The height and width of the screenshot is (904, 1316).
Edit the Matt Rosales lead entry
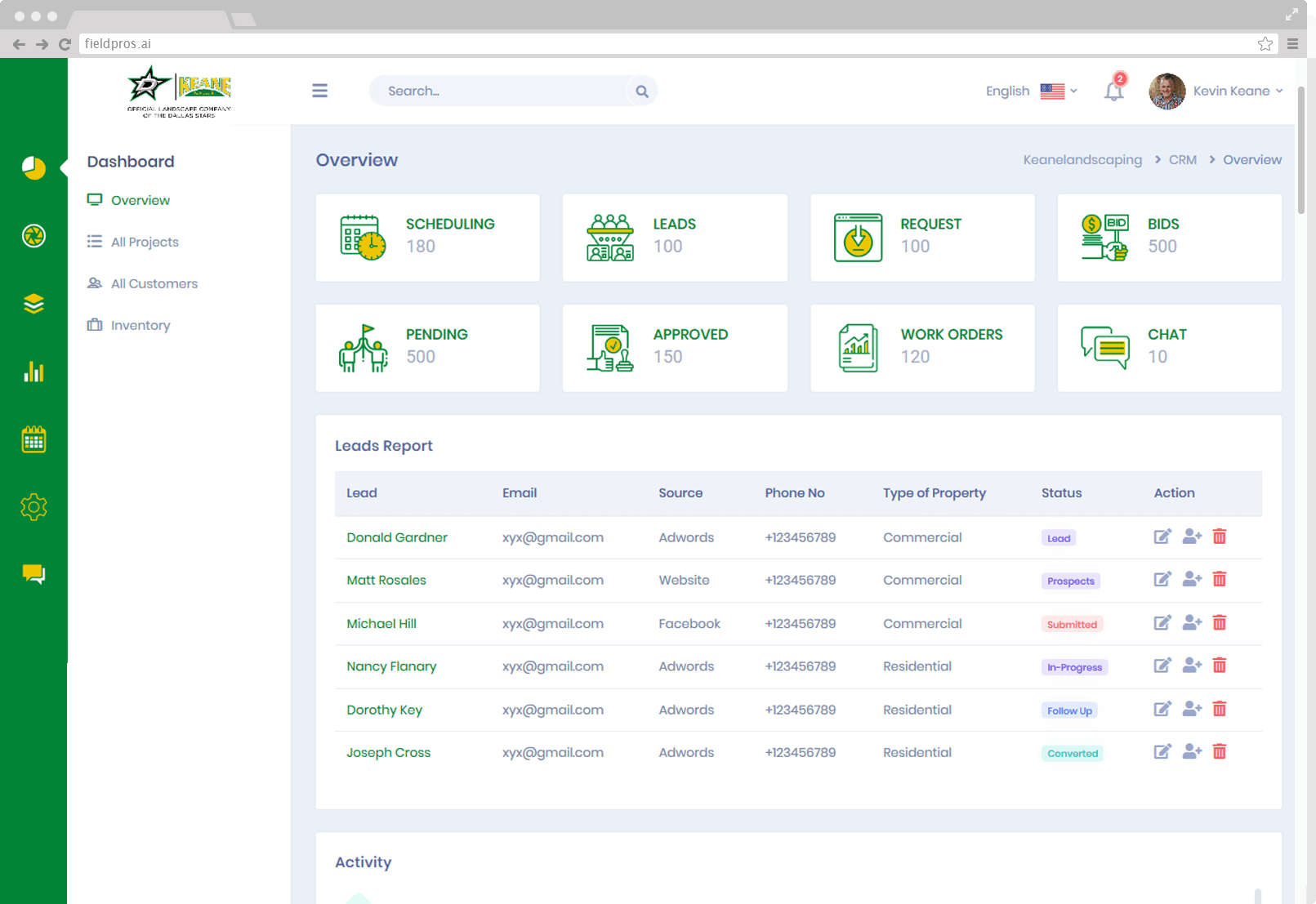[1162, 580]
